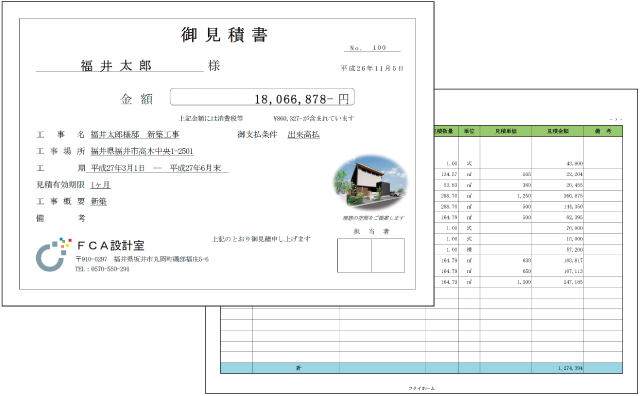This screenshot has width=640, height=396.
Task: Click the 見積有効期限 value 1ヶ月
Action: [x=100, y=185]
